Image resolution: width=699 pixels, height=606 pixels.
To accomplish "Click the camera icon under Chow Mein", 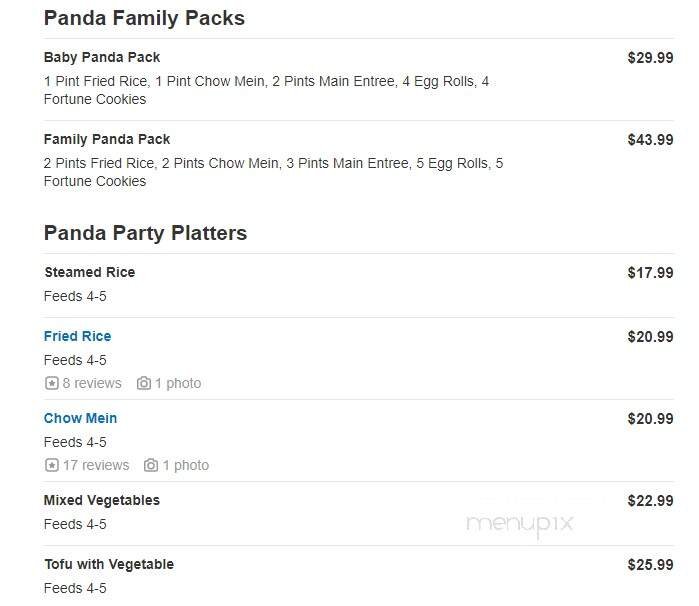I will click(x=151, y=465).
